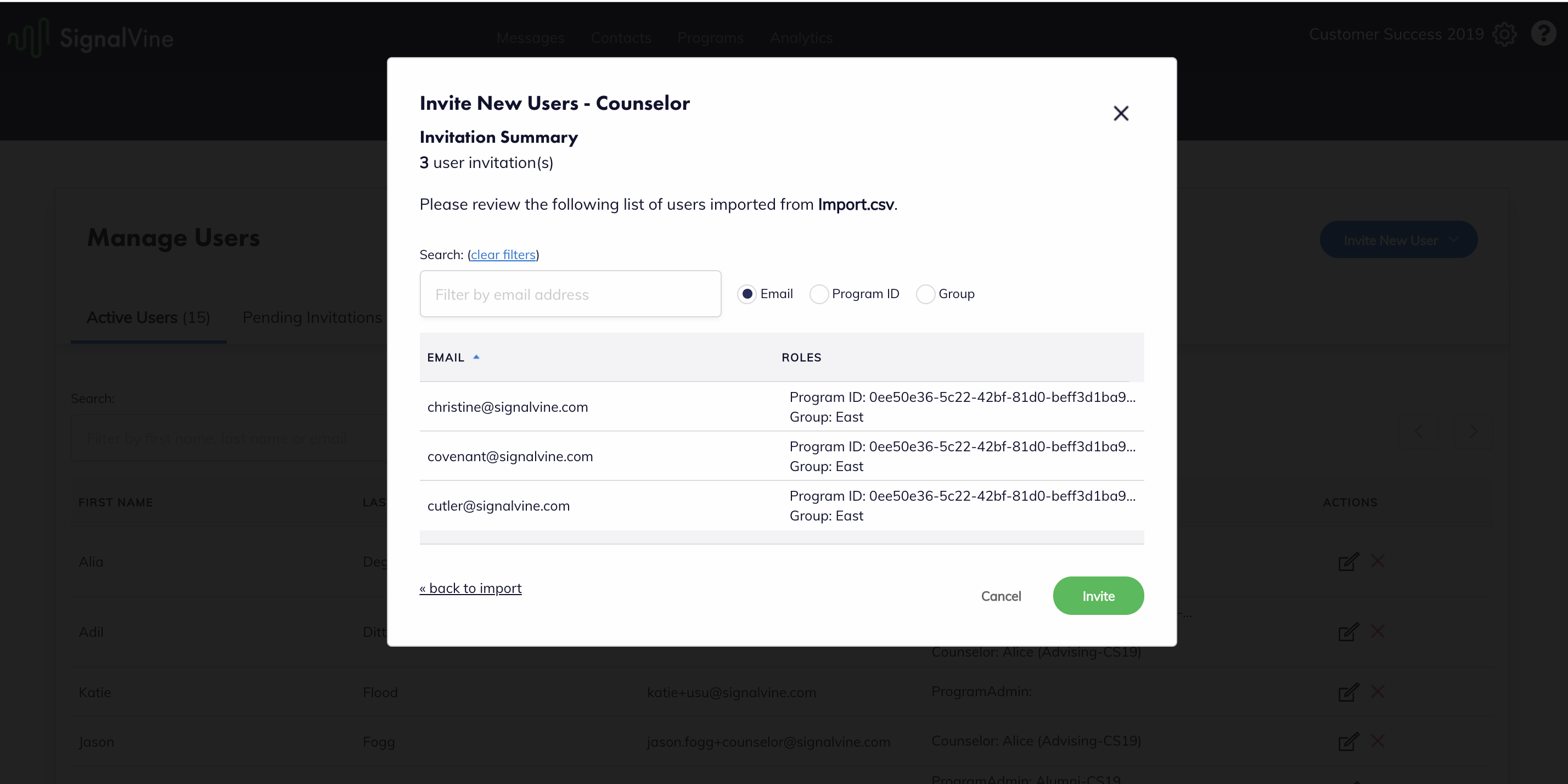Open the help question mark icon

point(1543,33)
